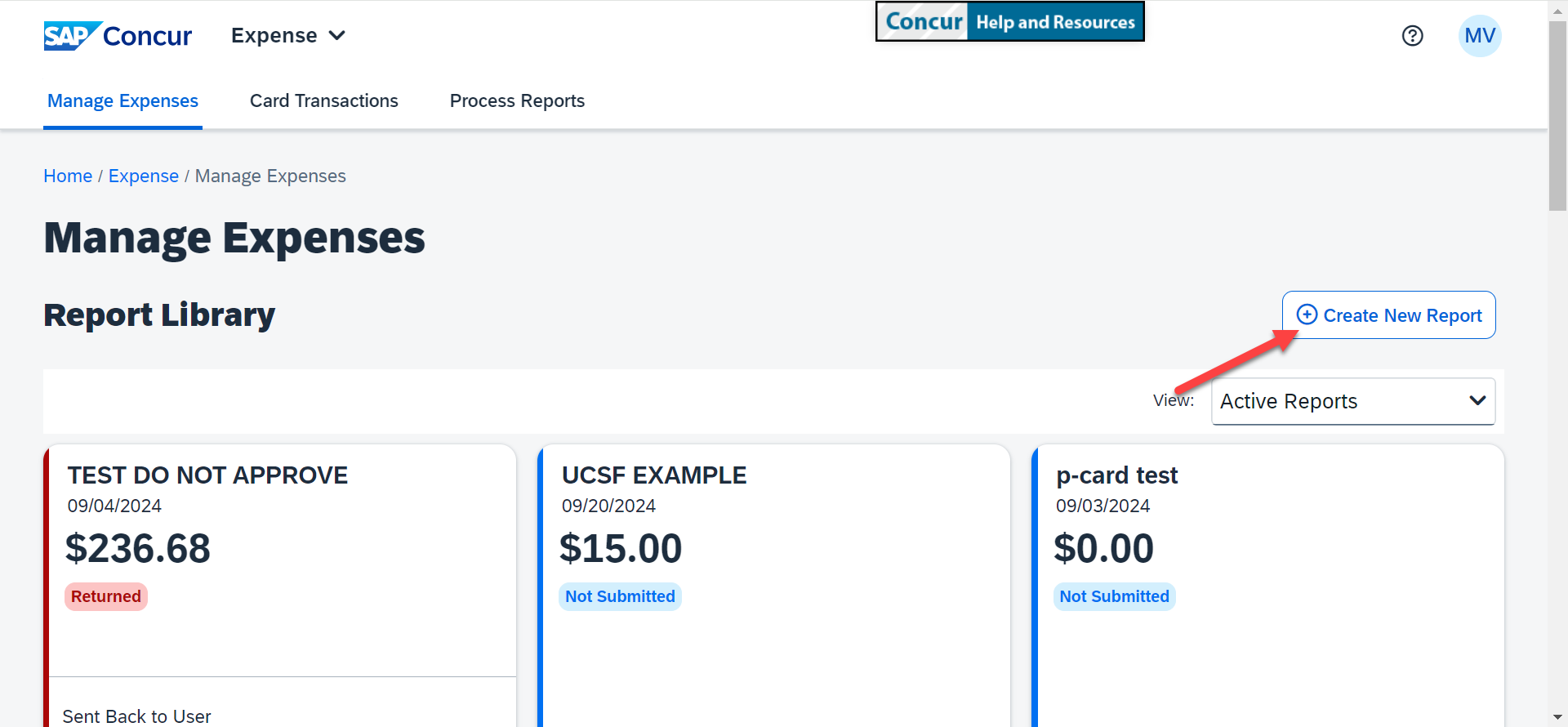Click the scrollbar down arrow

click(x=1557, y=718)
